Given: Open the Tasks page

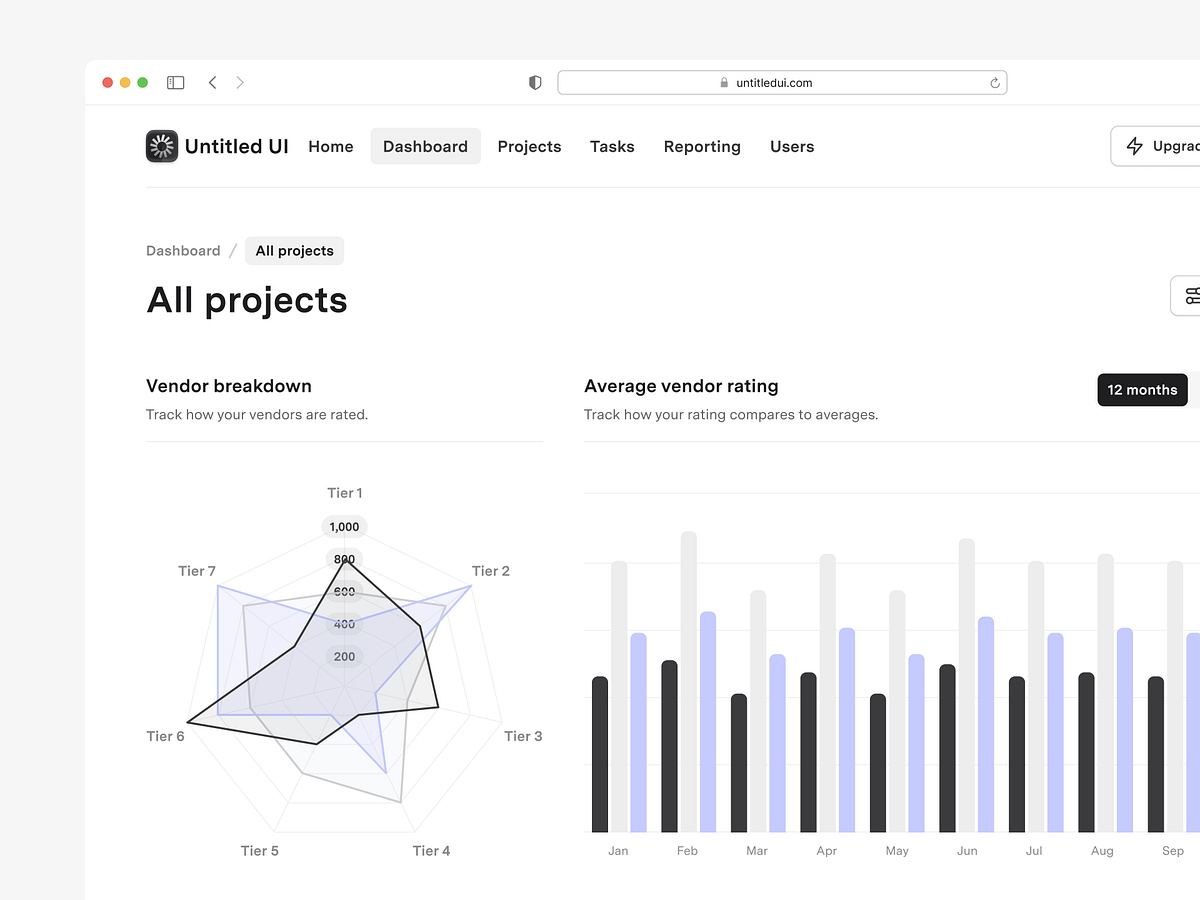Looking at the screenshot, I should point(612,146).
